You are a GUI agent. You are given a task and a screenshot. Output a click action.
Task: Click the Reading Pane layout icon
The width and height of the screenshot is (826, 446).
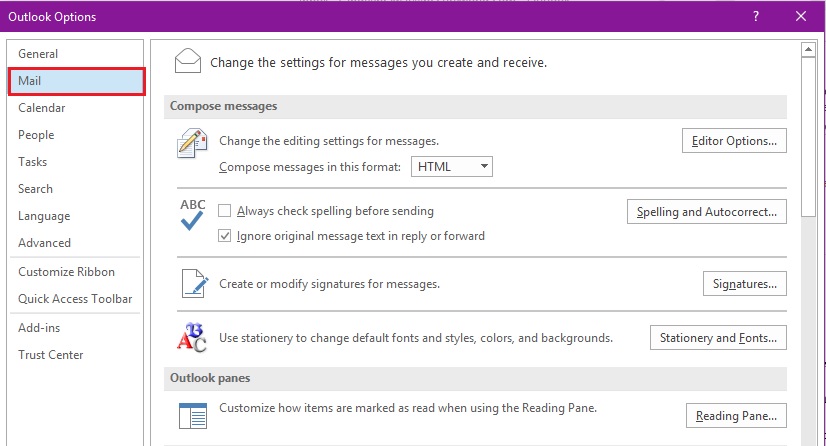pos(192,415)
